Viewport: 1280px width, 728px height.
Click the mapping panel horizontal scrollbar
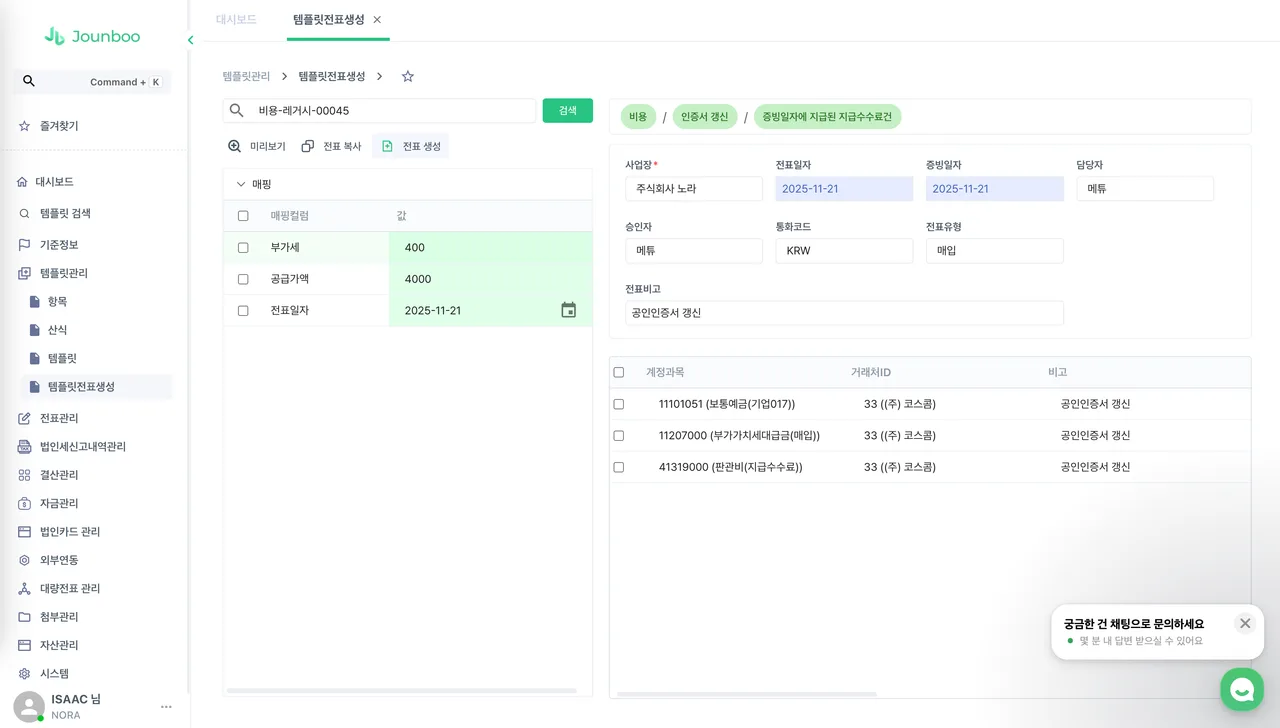(402, 691)
